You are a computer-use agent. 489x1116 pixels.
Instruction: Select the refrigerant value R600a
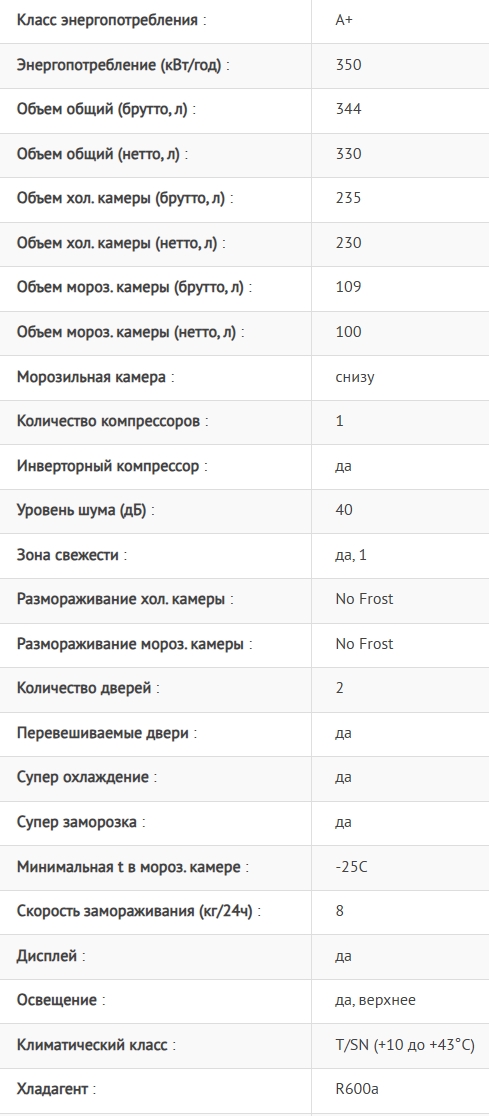pos(357,1088)
